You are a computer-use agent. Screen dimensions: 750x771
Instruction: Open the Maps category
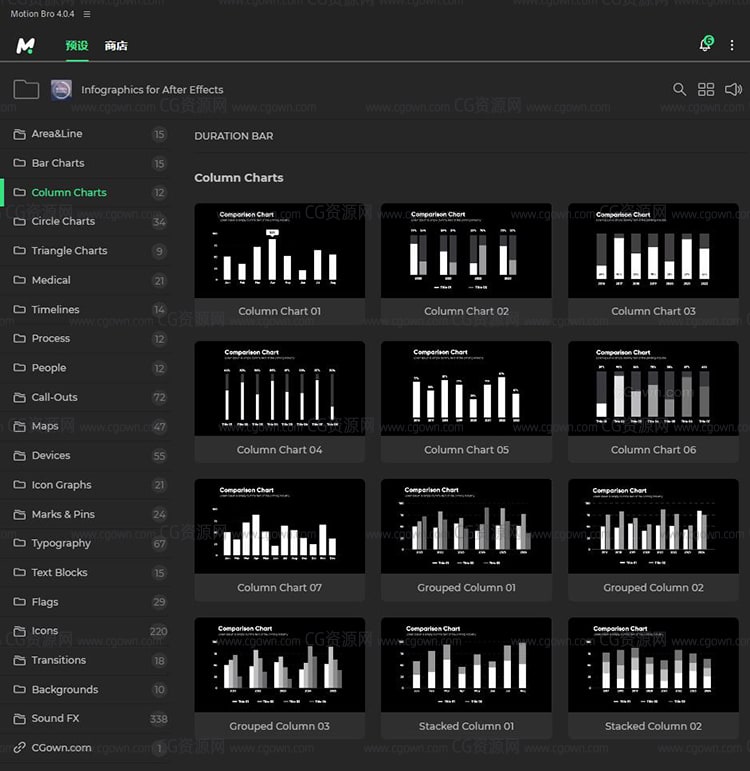point(85,426)
